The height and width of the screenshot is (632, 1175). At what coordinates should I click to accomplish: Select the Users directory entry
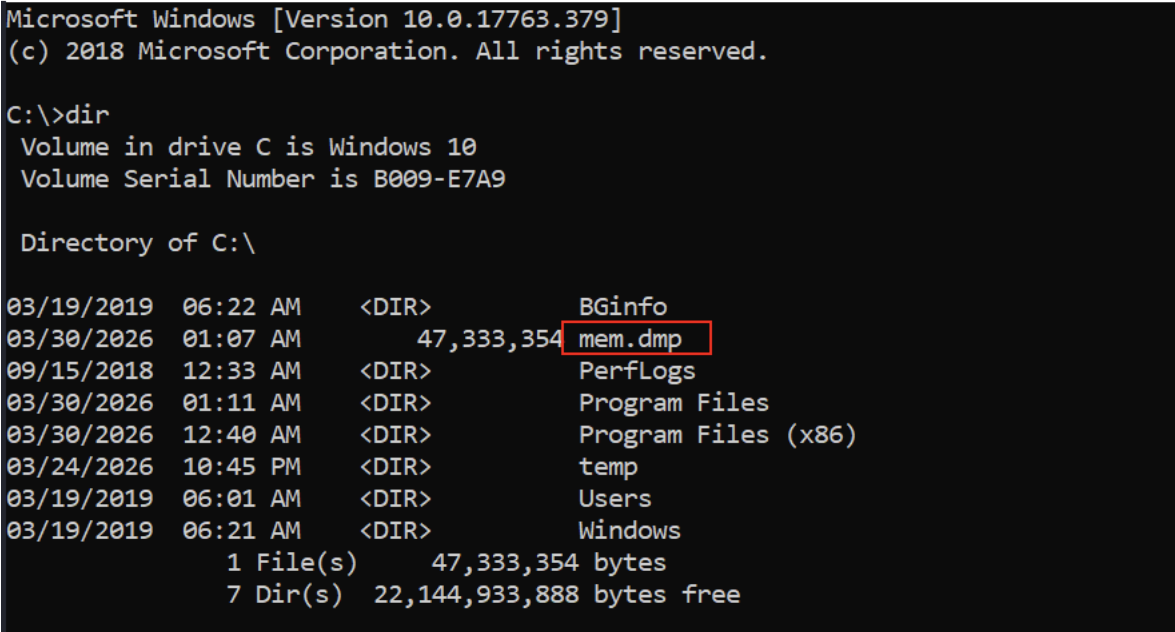(615, 499)
